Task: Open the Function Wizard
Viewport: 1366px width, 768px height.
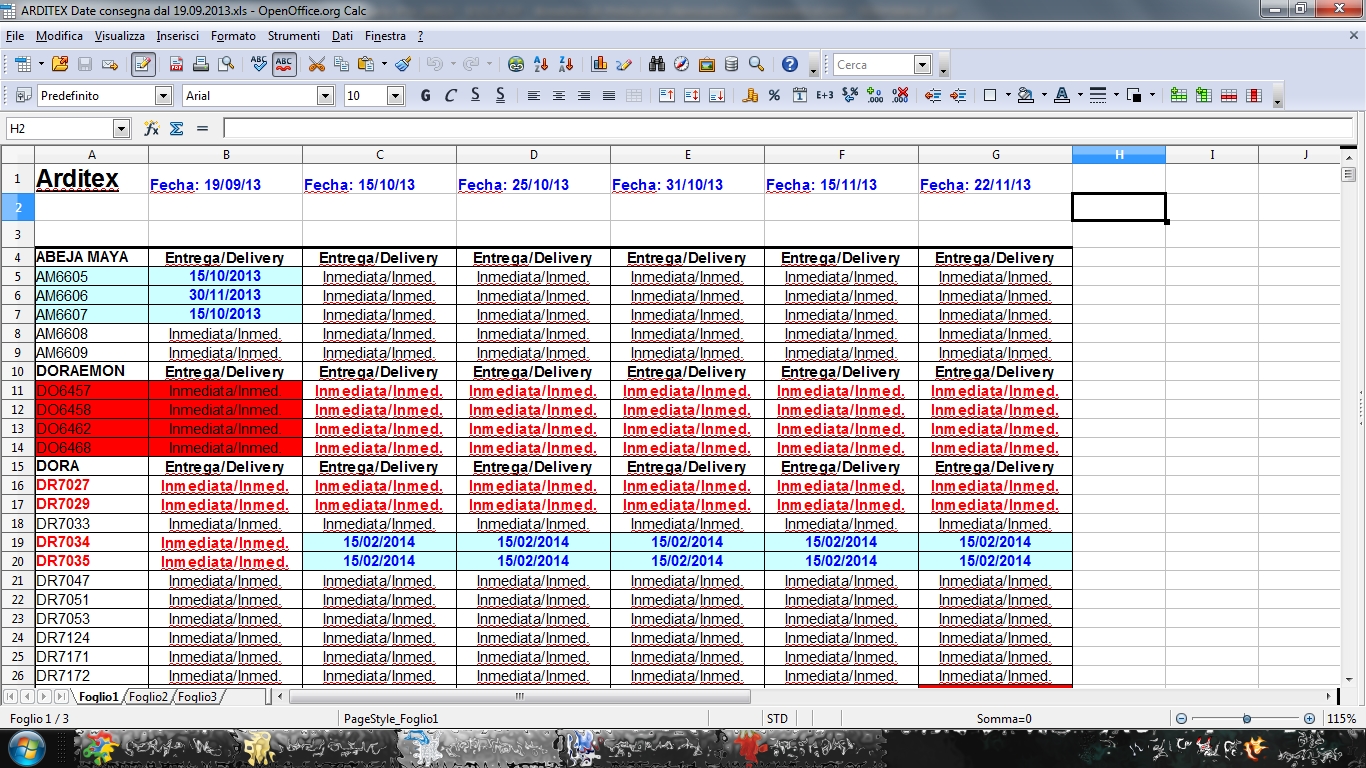Action: [152, 129]
